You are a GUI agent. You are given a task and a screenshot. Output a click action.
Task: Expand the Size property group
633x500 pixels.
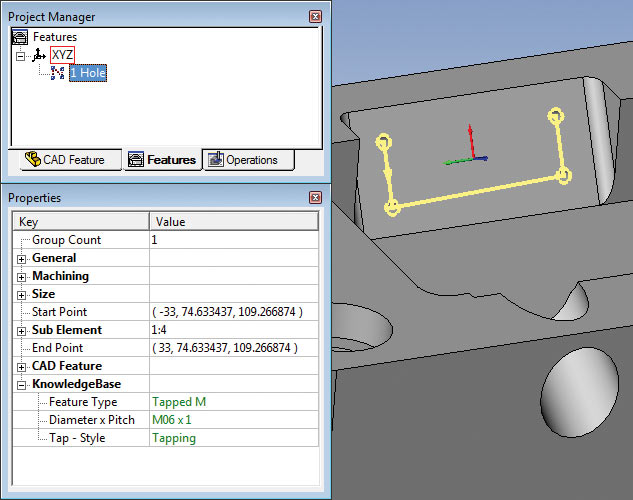pyautogui.click(x=21, y=295)
